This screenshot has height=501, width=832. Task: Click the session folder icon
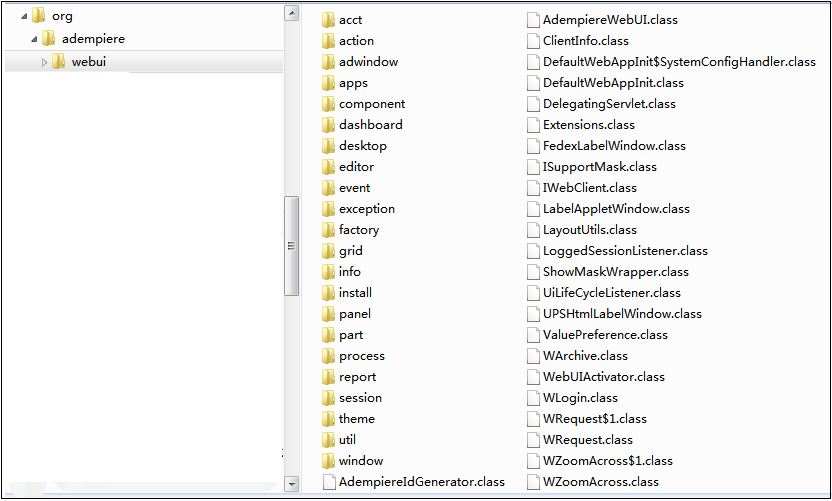(x=328, y=398)
